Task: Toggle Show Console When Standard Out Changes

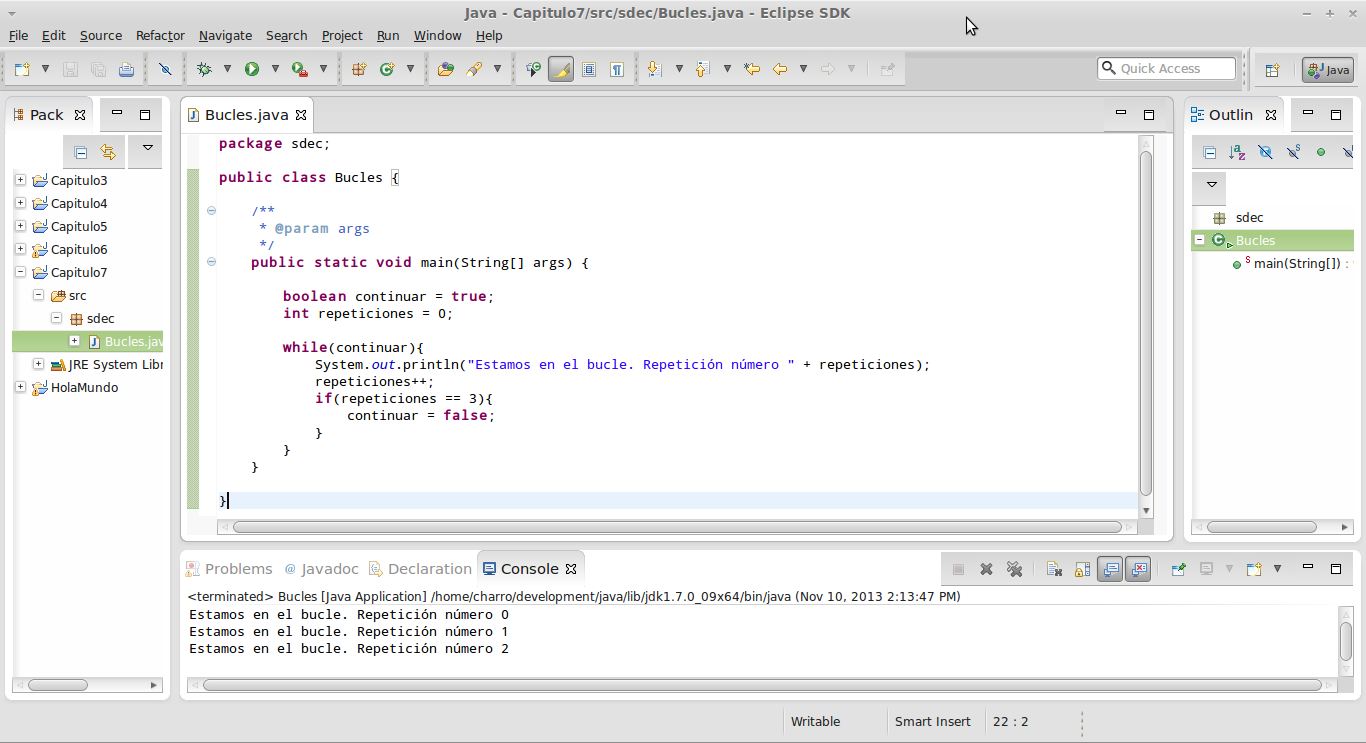Action: click(1110, 568)
